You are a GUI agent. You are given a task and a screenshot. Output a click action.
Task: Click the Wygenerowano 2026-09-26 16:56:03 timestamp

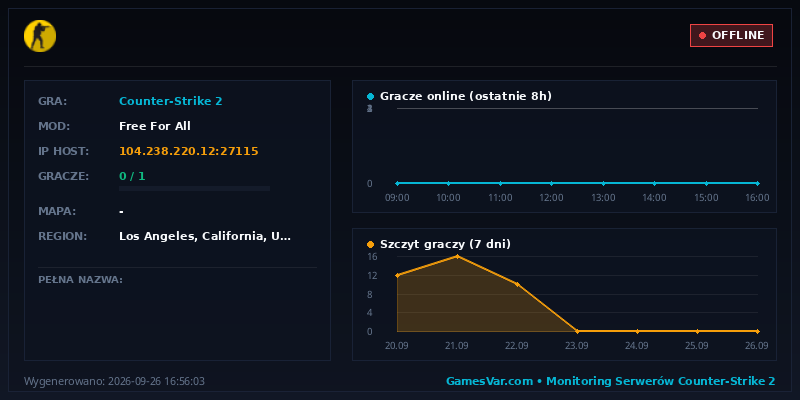pyautogui.click(x=114, y=381)
